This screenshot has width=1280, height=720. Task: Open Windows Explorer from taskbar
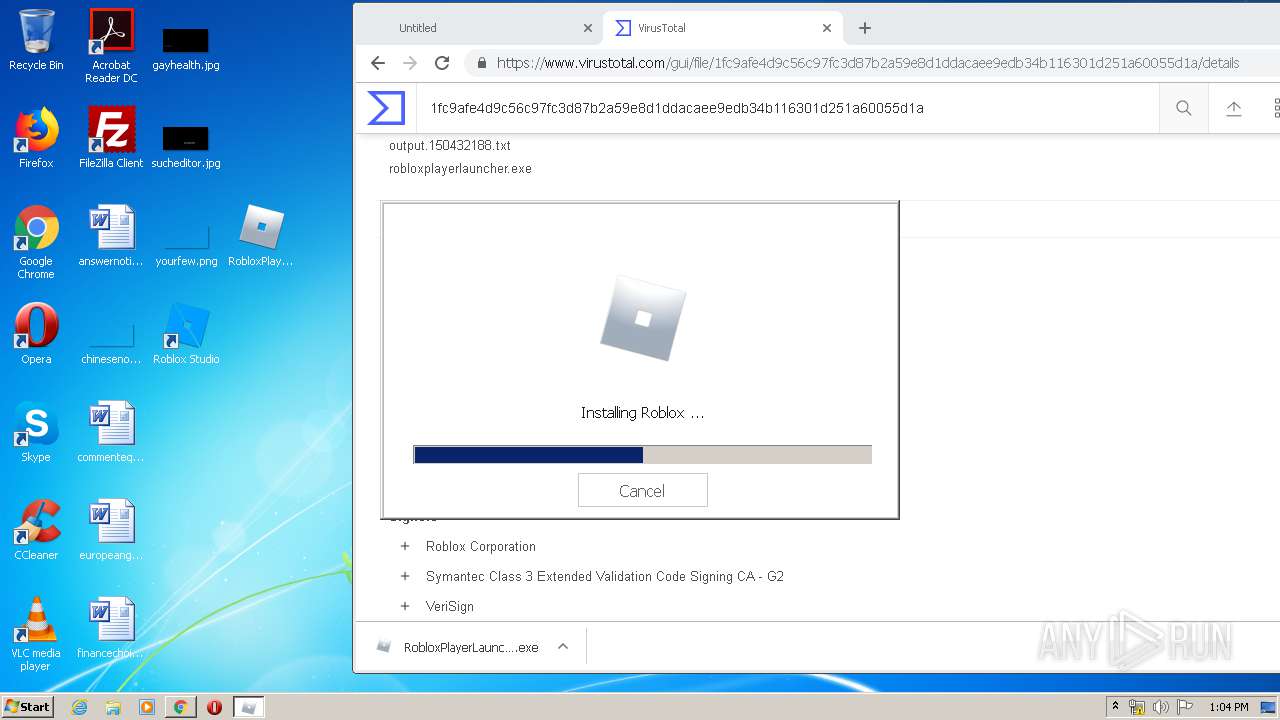pos(113,707)
